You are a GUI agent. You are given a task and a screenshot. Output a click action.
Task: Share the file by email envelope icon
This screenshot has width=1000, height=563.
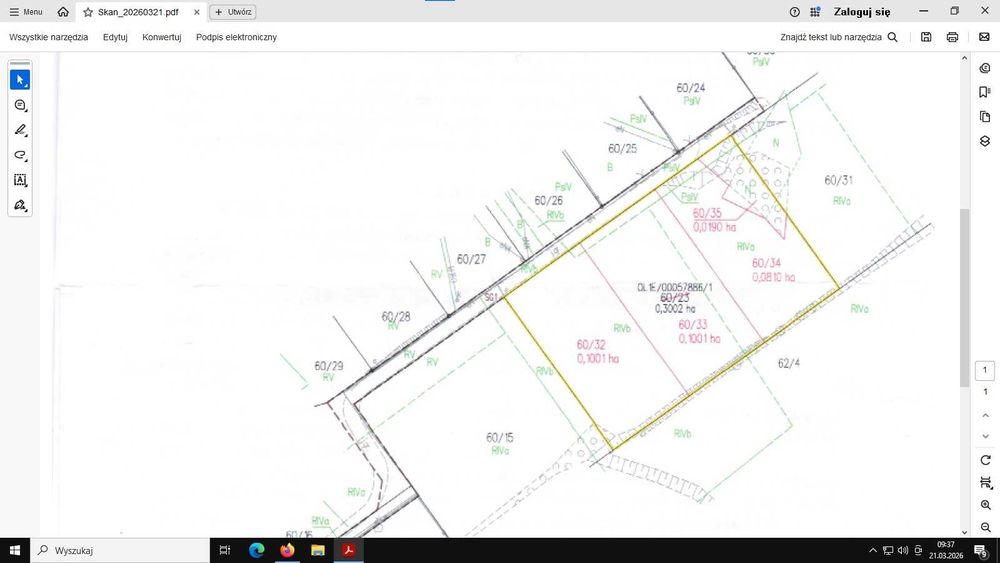(x=984, y=37)
